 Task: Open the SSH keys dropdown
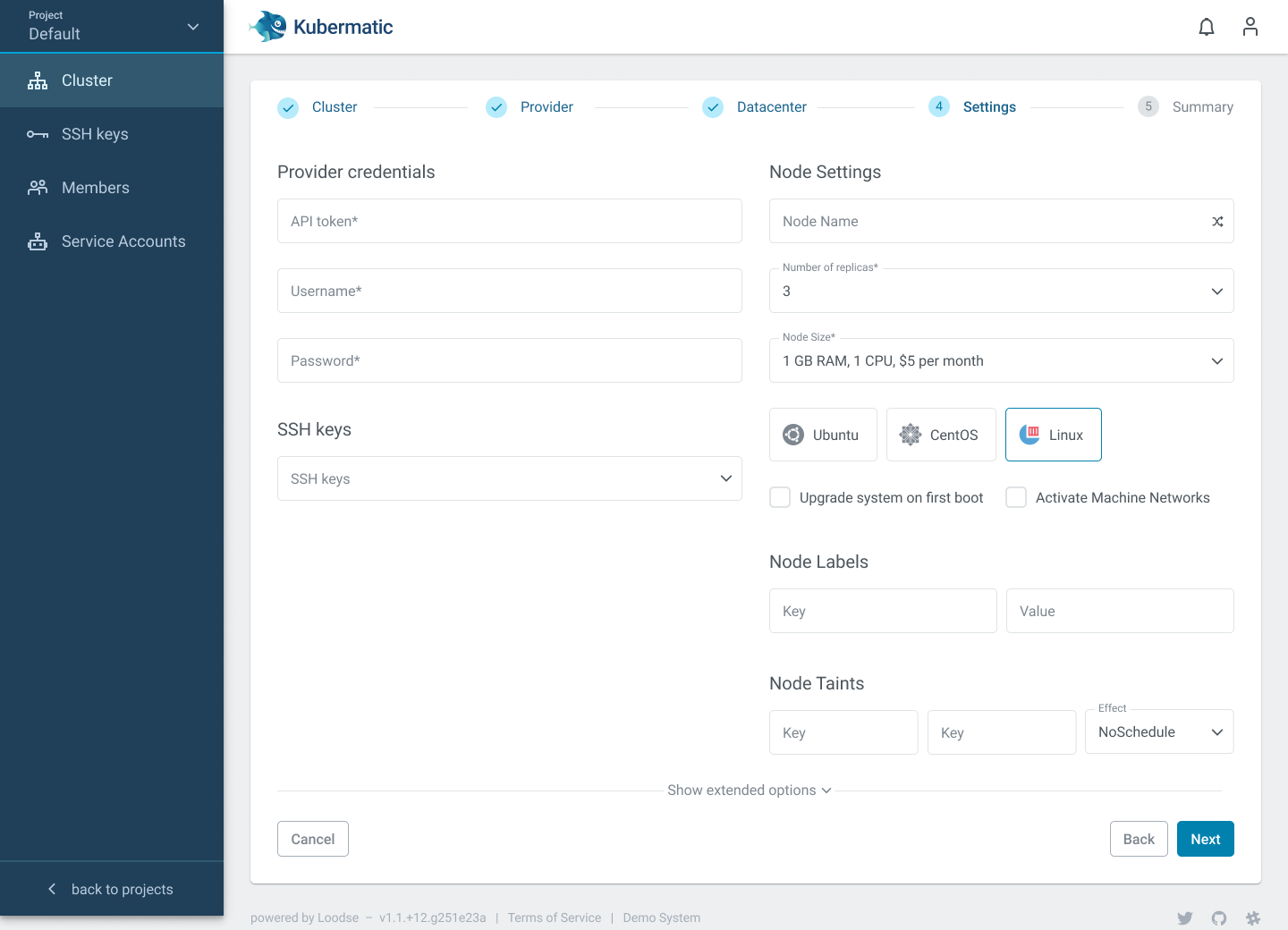pyautogui.click(x=510, y=478)
